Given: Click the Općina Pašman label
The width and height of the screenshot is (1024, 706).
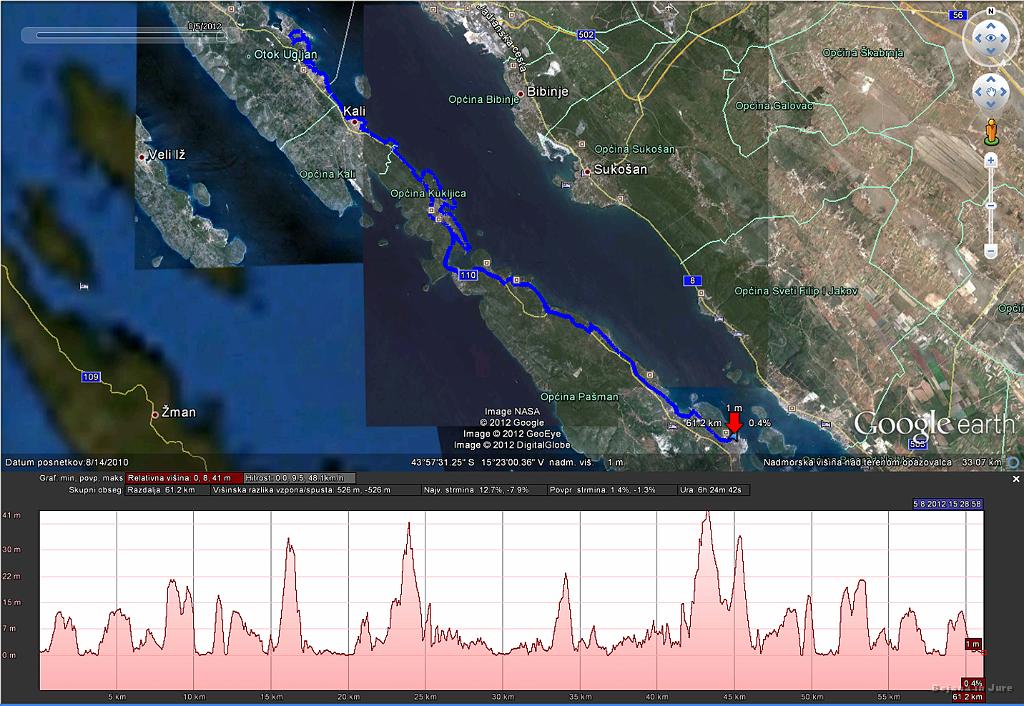Looking at the screenshot, I should coord(579,396).
